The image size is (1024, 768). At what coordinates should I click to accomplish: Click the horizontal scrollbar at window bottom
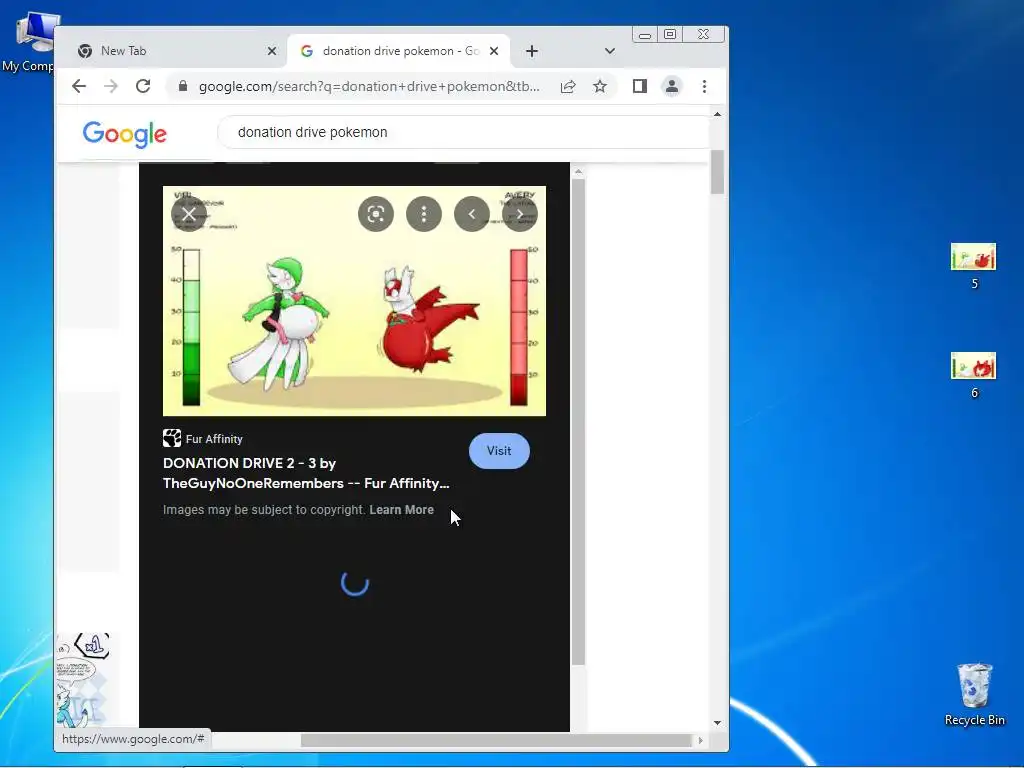tap(496, 741)
